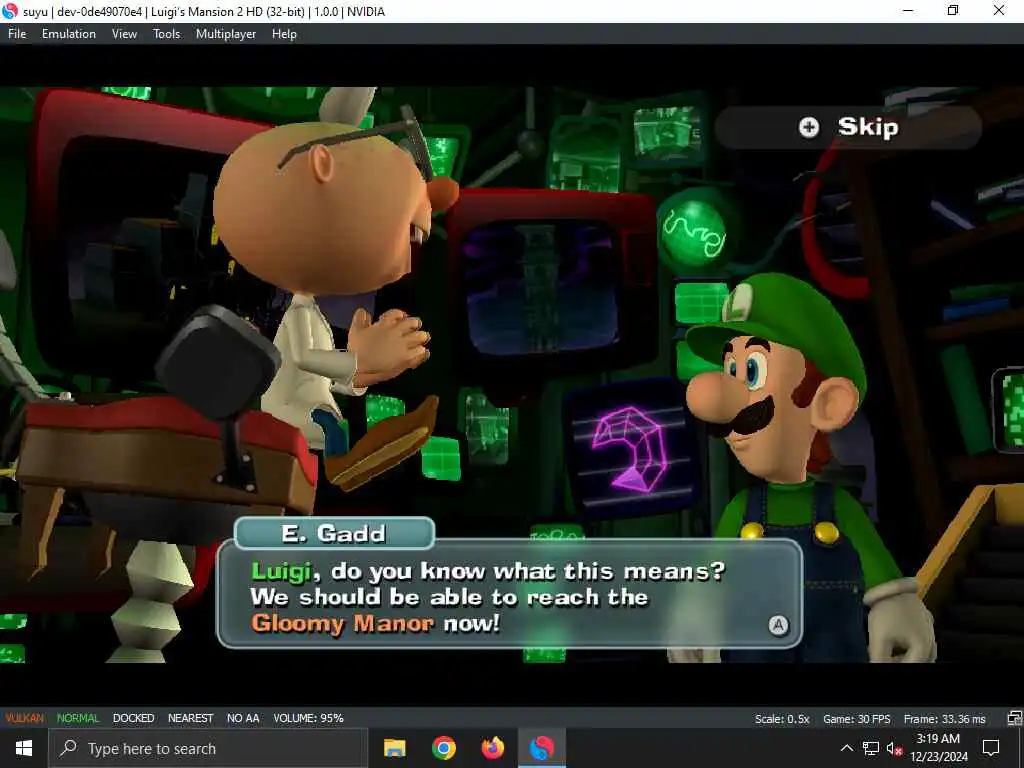Show hidden system tray icons

pyautogui.click(x=846, y=748)
